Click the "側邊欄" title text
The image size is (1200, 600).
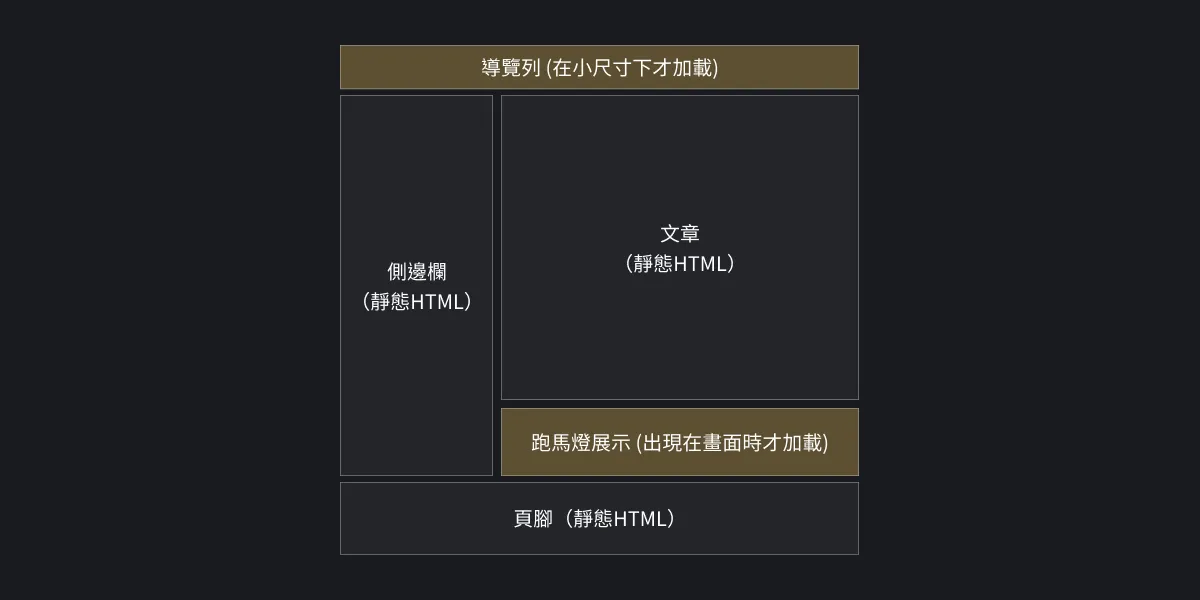click(416, 271)
